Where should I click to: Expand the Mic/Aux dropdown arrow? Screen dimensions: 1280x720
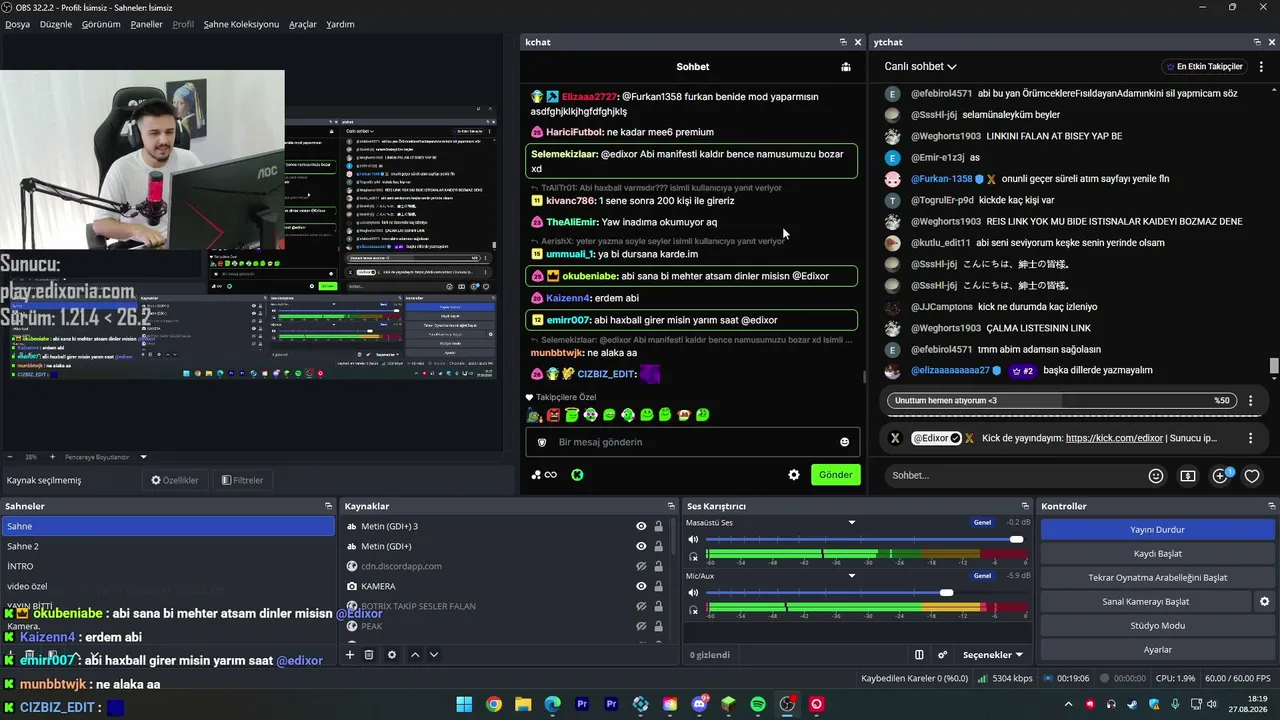852,575
